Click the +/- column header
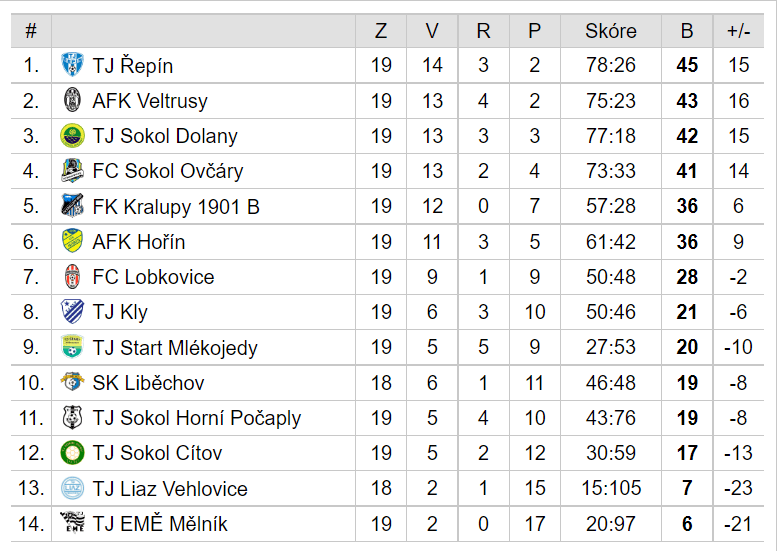Image resolution: width=777 pixels, height=551 pixels. pos(738,31)
